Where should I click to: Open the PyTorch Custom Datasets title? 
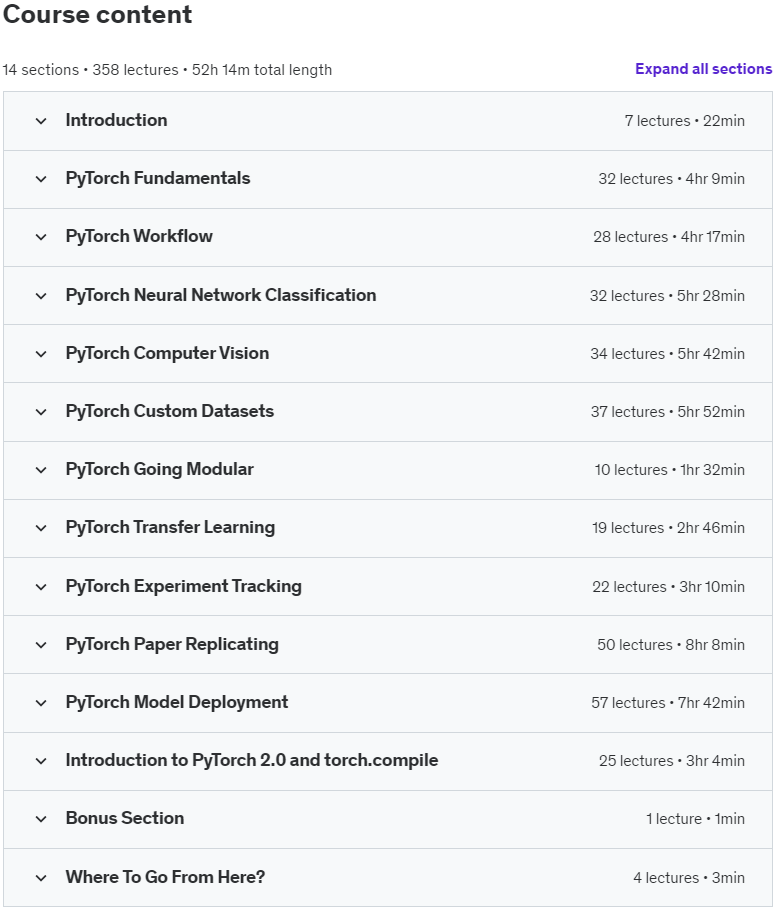170,411
